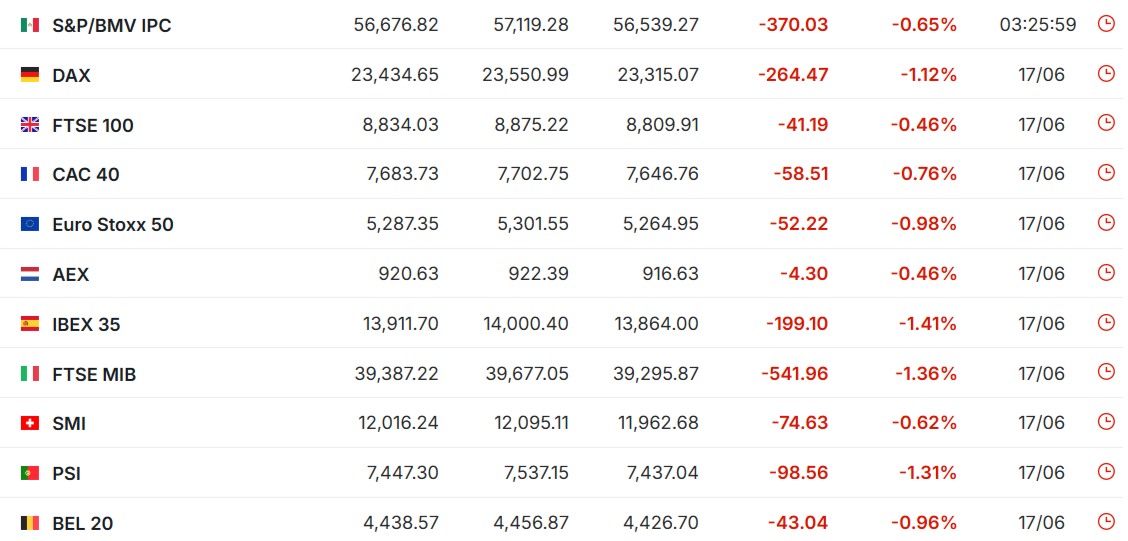Open the FTSE MIB index link

(x=94, y=374)
